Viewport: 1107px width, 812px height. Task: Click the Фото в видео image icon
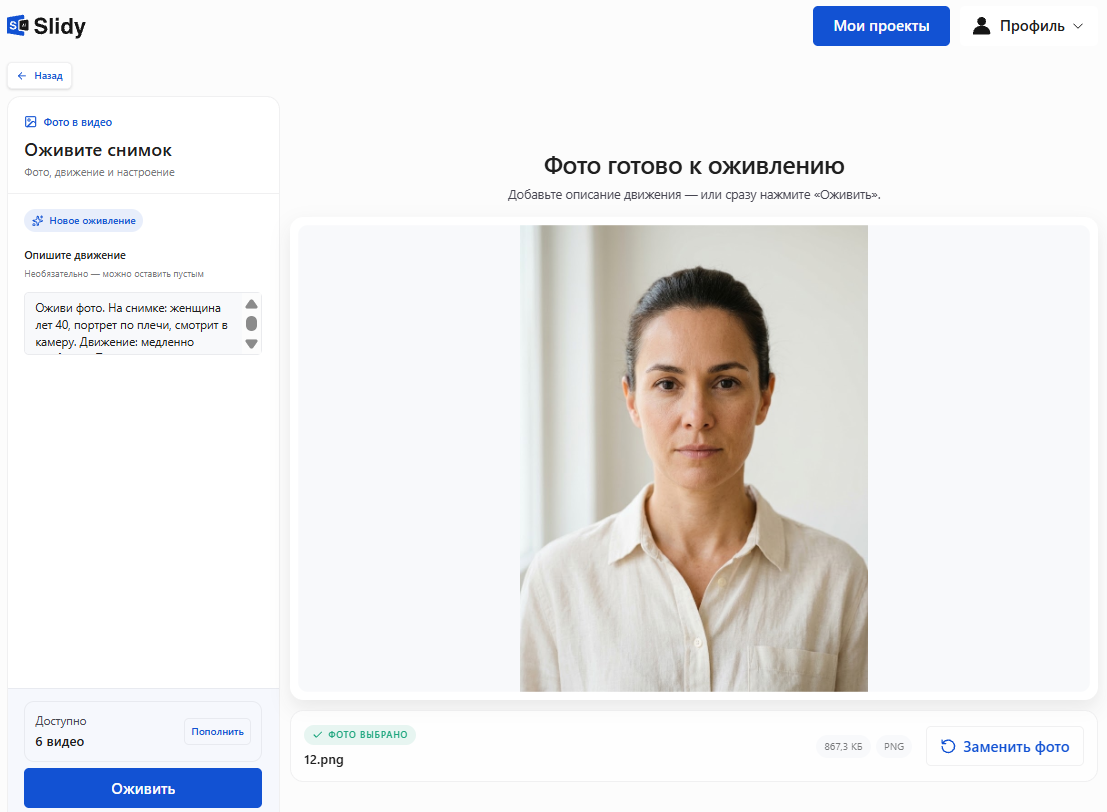pos(30,122)
